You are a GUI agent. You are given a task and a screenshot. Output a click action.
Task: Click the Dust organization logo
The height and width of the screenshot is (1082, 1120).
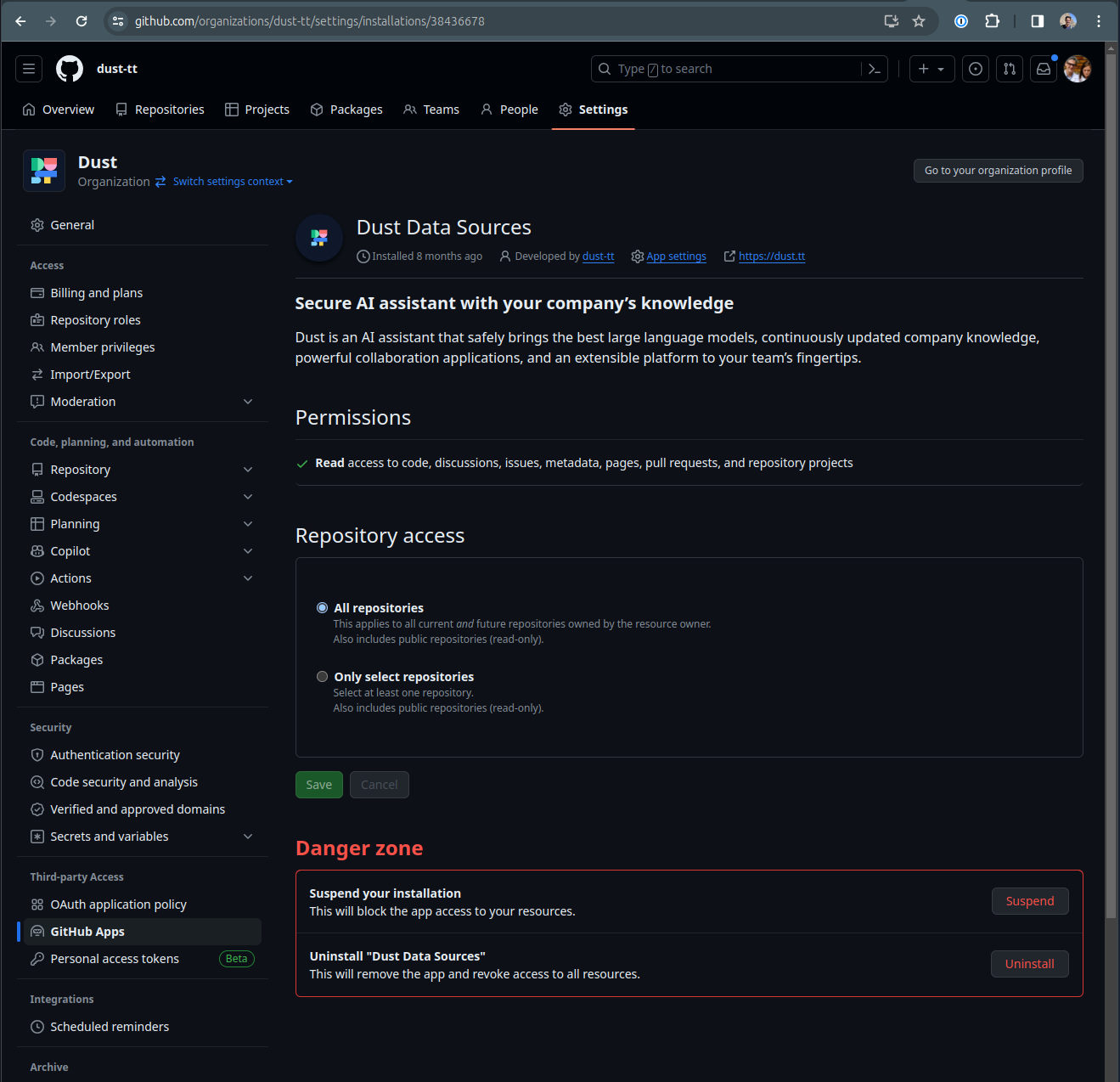coord(44,171)
